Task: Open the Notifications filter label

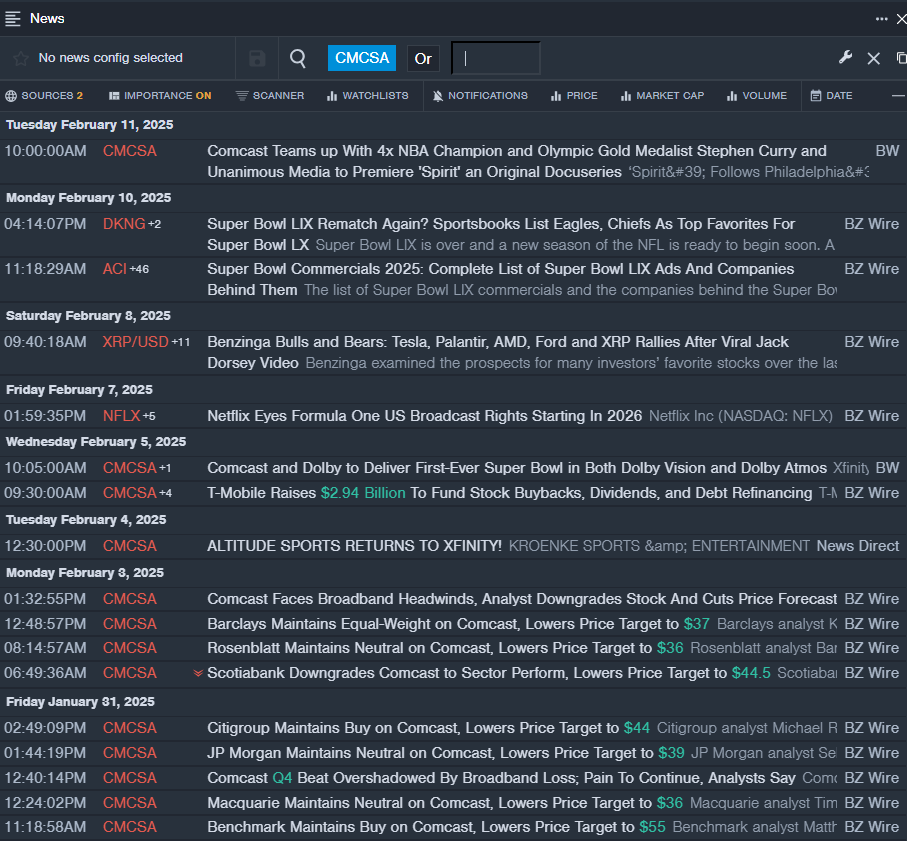Action: (x=488, y=95)
